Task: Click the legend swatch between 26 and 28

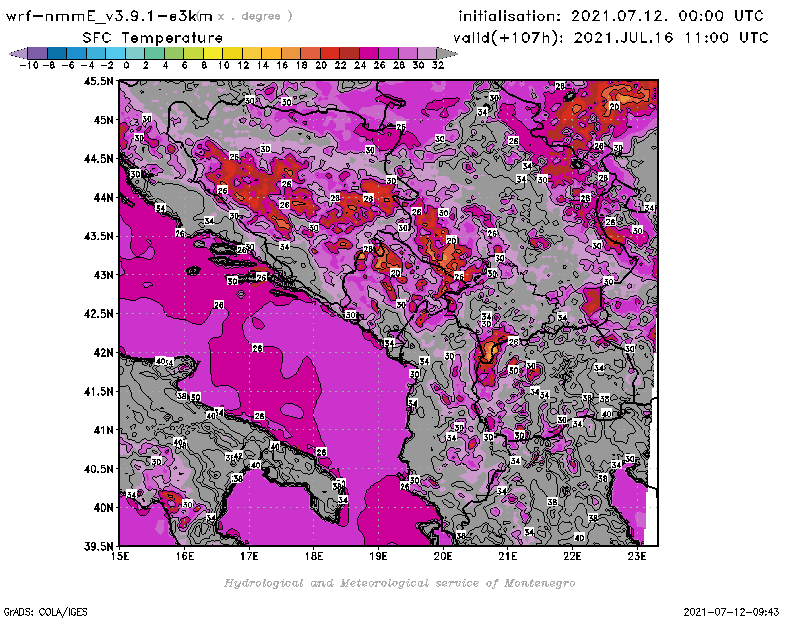Action: click(388, 53)
